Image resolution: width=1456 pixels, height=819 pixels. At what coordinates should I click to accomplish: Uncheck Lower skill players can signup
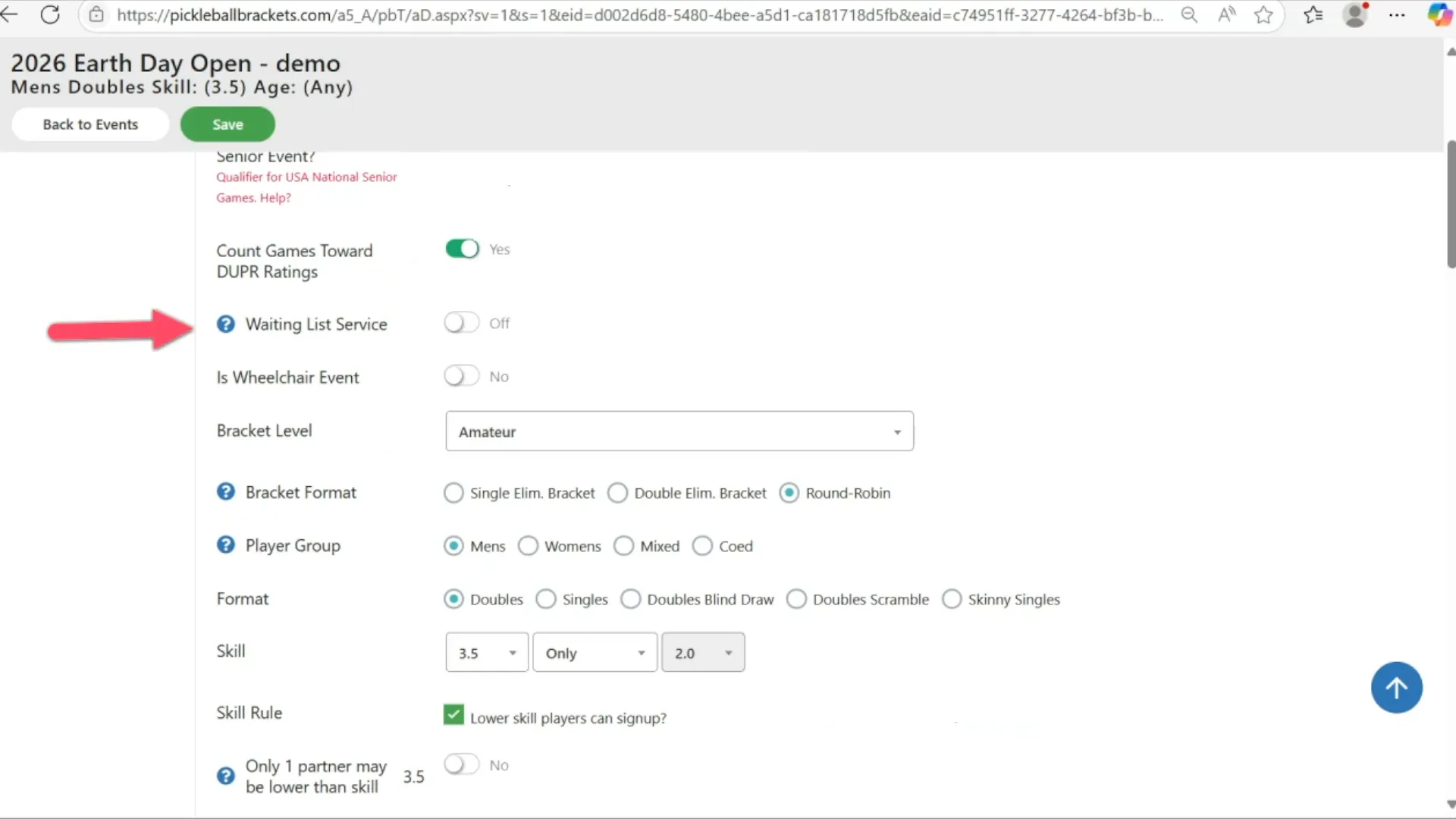click(453, 715)
